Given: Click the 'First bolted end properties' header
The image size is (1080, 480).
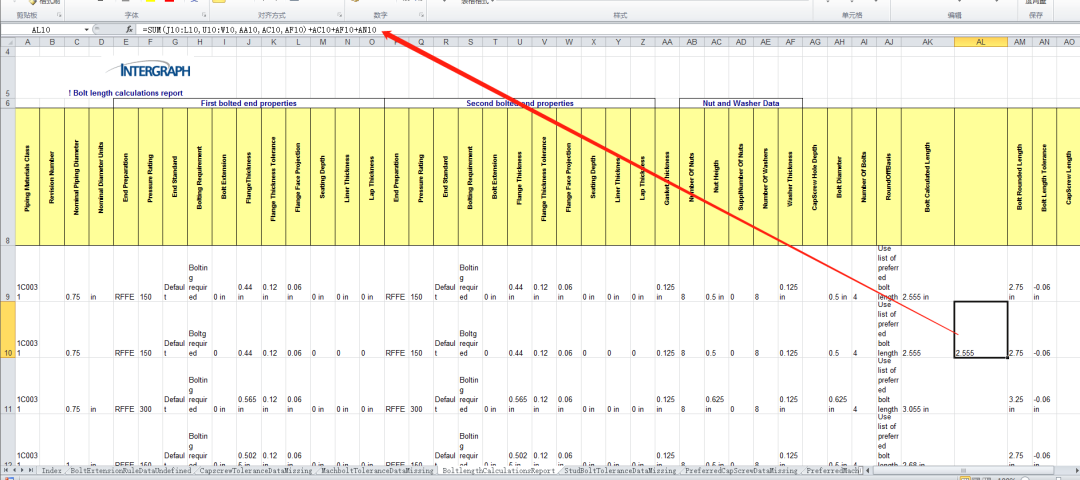Looking at the screenshot, I should pos(249,103).
